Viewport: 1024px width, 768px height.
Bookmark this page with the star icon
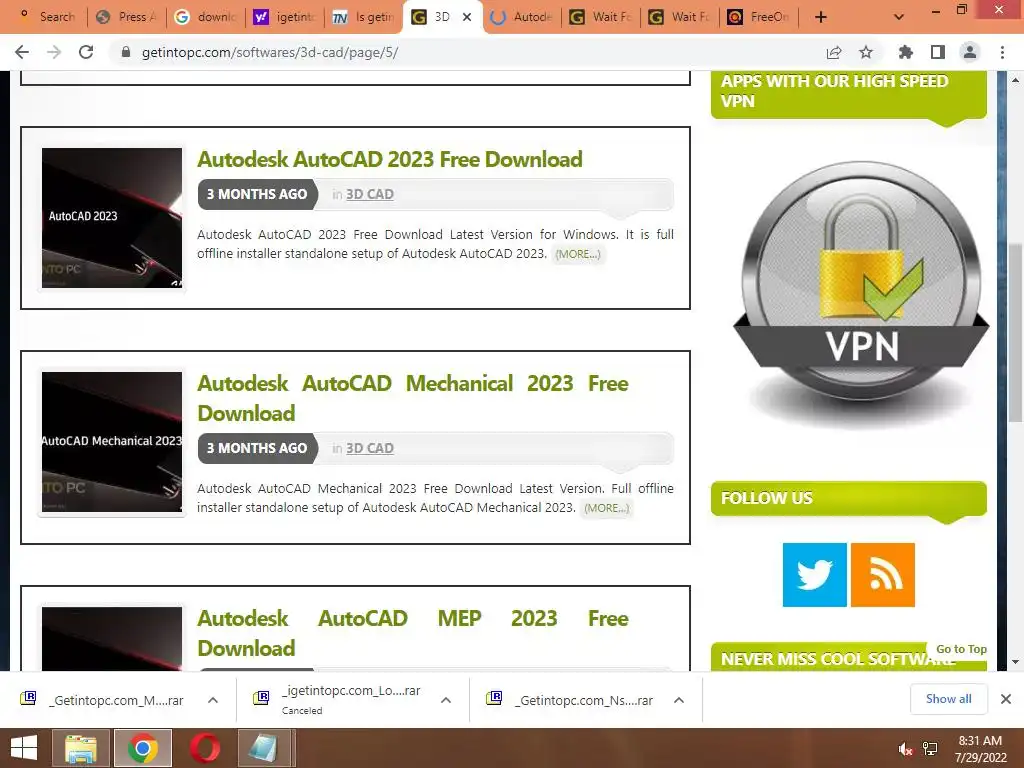pos(866,52)
